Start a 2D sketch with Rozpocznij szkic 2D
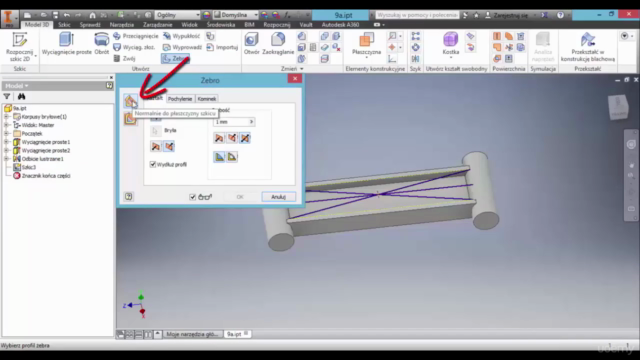640x360 pixels. pos(19,47)
